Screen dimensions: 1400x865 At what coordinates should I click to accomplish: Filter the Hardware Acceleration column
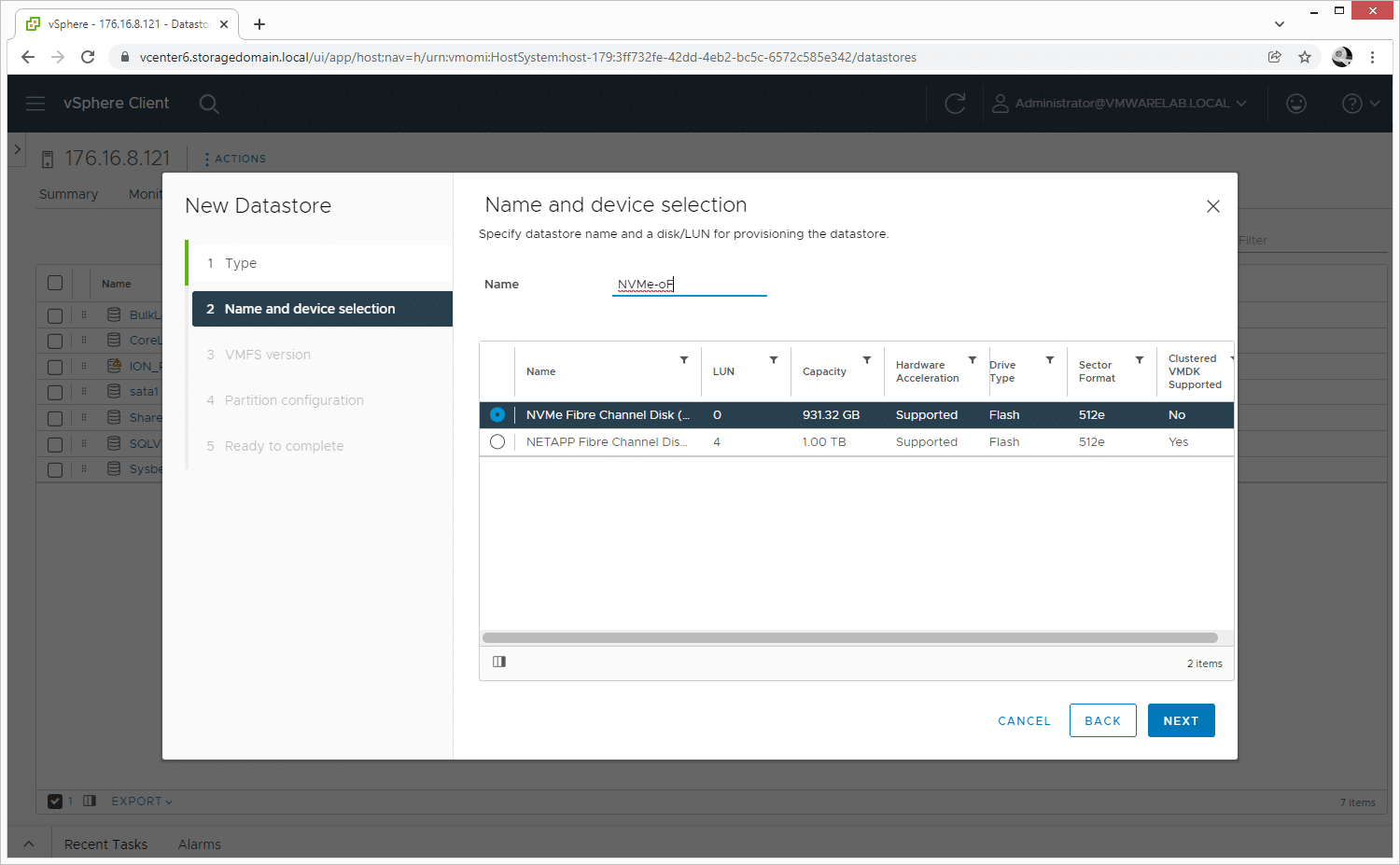pyautogui.click(x=973, y=360)
